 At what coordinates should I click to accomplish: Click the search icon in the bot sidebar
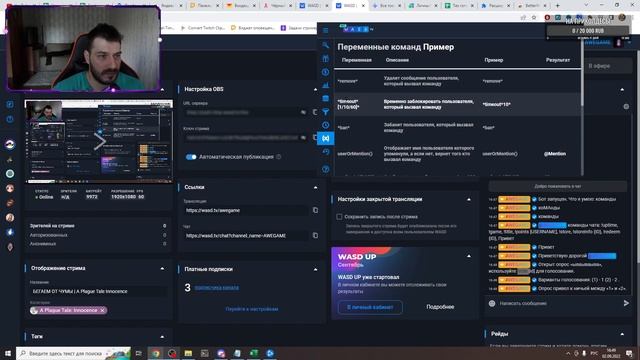point(325,45)
